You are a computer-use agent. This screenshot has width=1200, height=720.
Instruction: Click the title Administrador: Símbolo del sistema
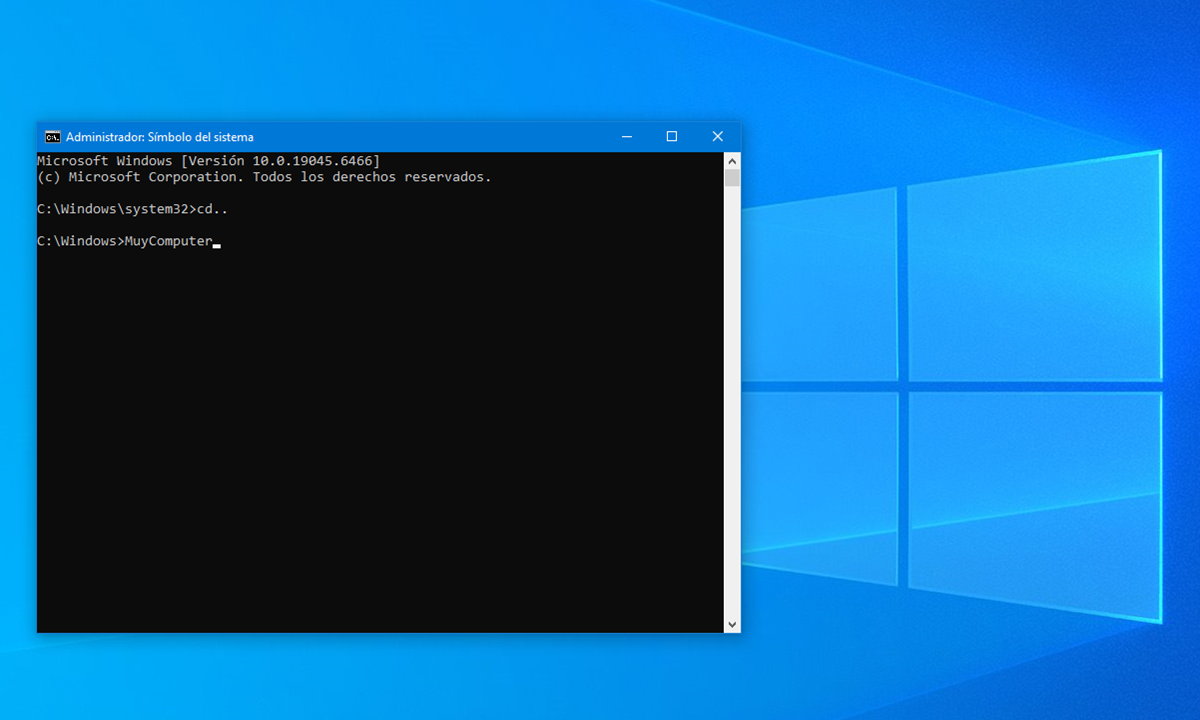click(x=160, y=137)
